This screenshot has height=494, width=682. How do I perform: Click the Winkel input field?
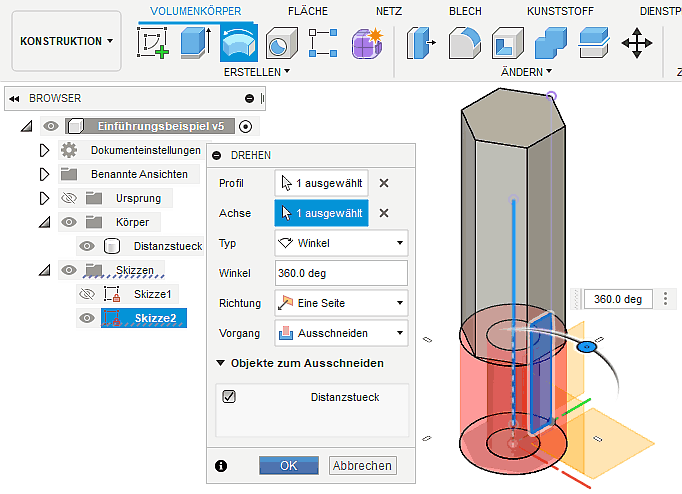[341, 273]
